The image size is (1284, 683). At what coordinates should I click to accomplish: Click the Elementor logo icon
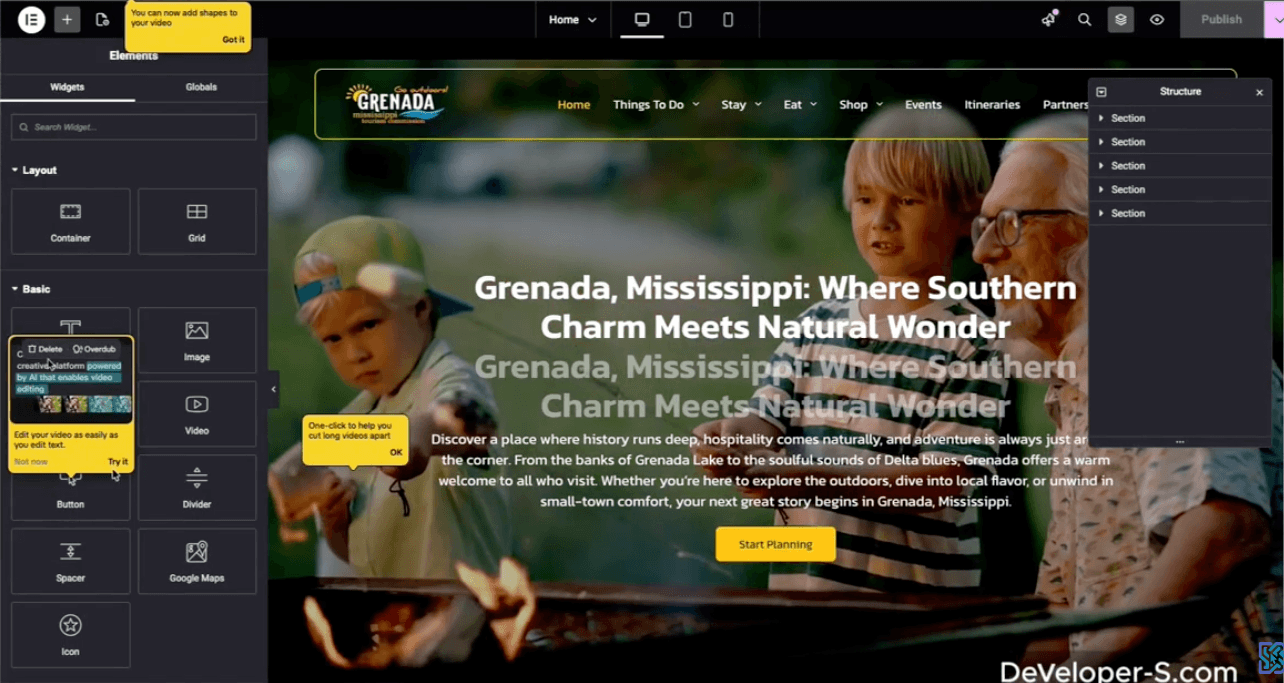[x=31, y=19]
